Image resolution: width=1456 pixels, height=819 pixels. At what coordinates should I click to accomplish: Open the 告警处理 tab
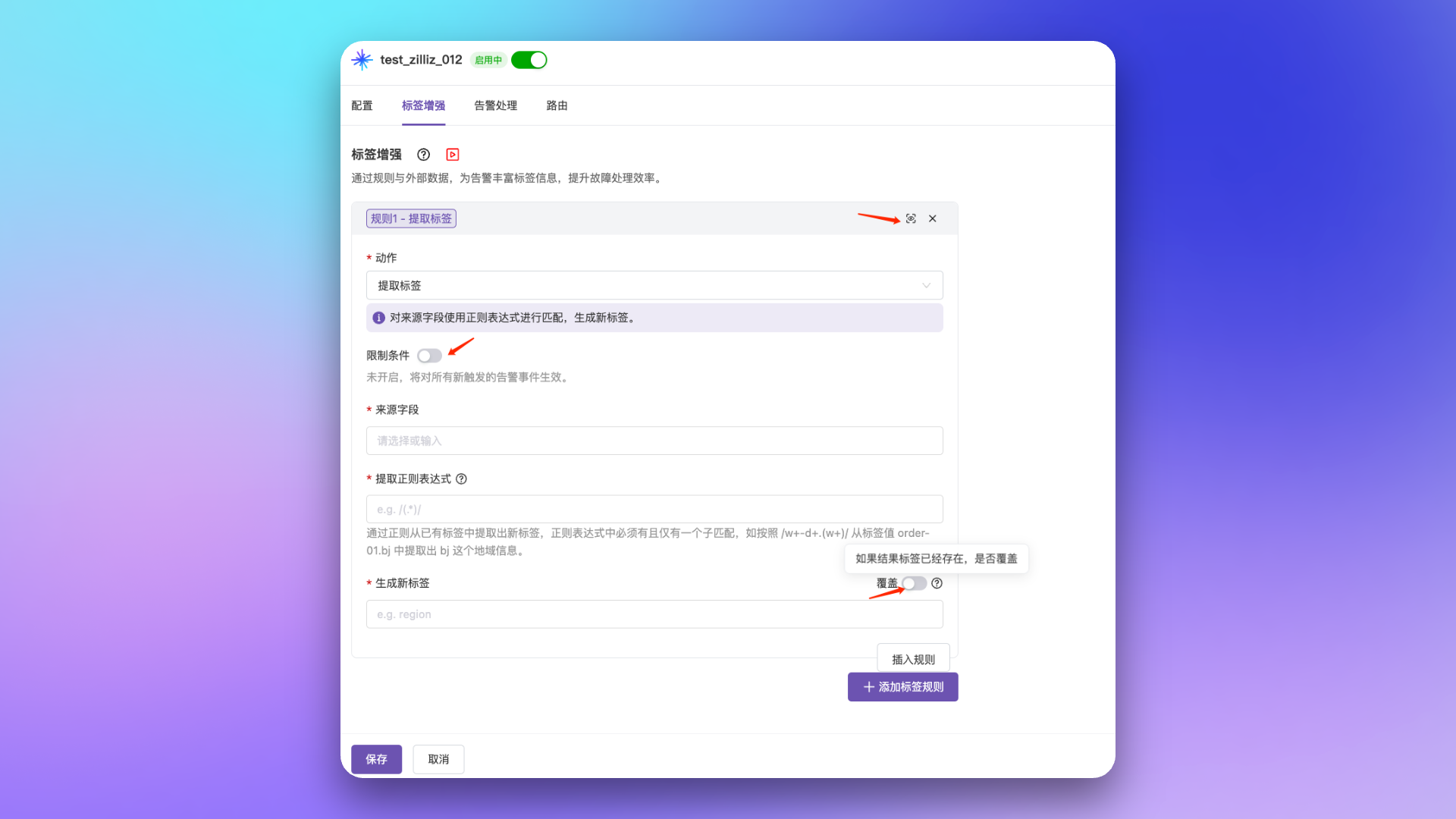tap(495, 105)
